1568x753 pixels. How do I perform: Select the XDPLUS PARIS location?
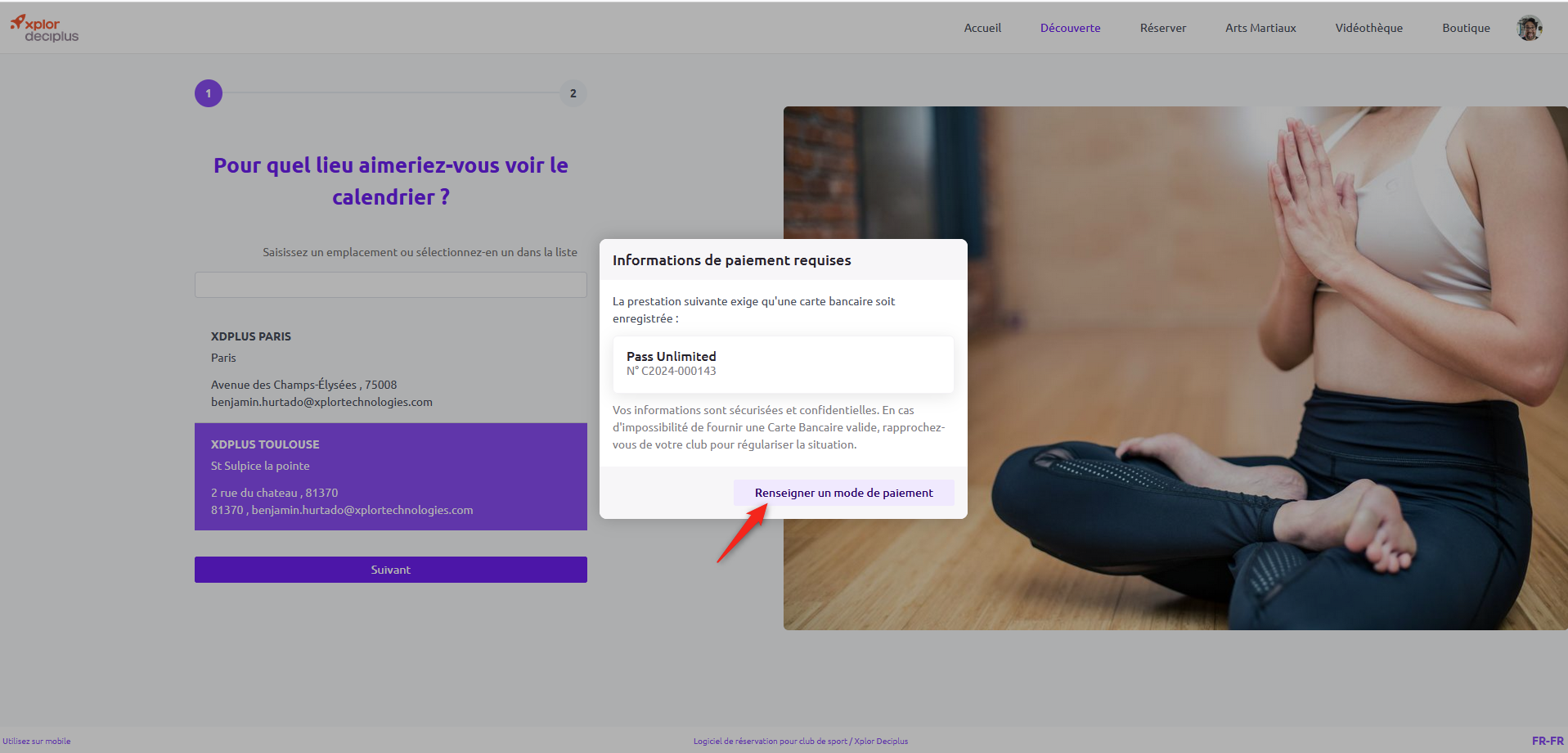(x=391, y=369)
